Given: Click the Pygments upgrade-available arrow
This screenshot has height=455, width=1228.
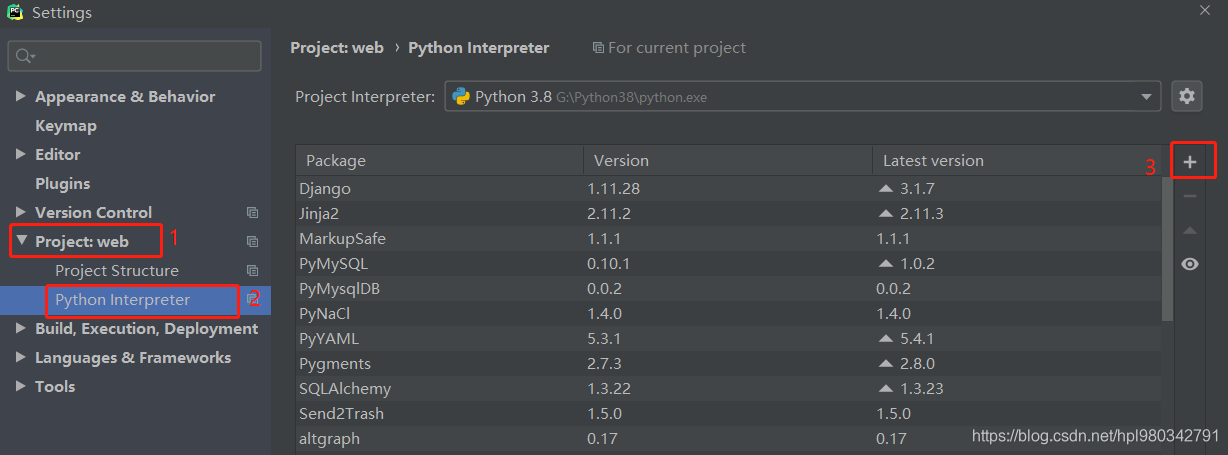Looking at the screenshot, I should [885, 363].
